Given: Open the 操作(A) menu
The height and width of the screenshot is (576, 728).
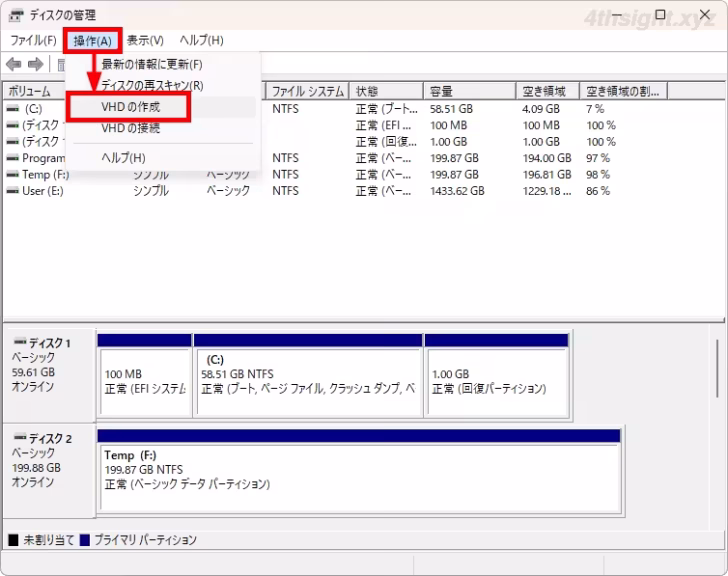Looking at the screenshot, I should click(x=92, y=41).
